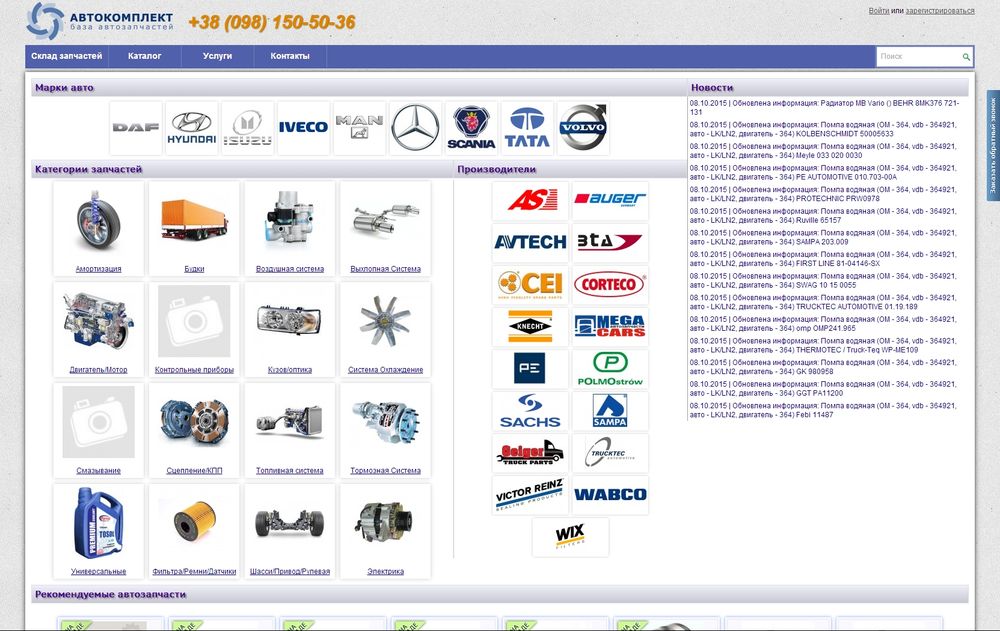
Task: Click the Автокомплект site logo
Action: [x=101, y=21]
